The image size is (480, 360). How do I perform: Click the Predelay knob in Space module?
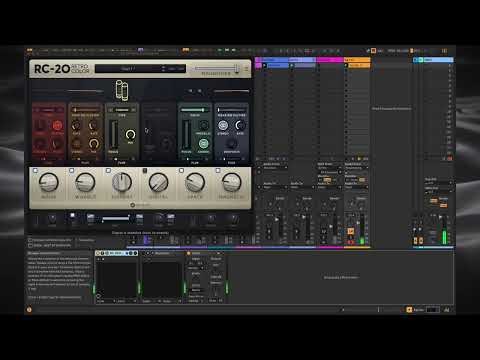tap(204, 126)
